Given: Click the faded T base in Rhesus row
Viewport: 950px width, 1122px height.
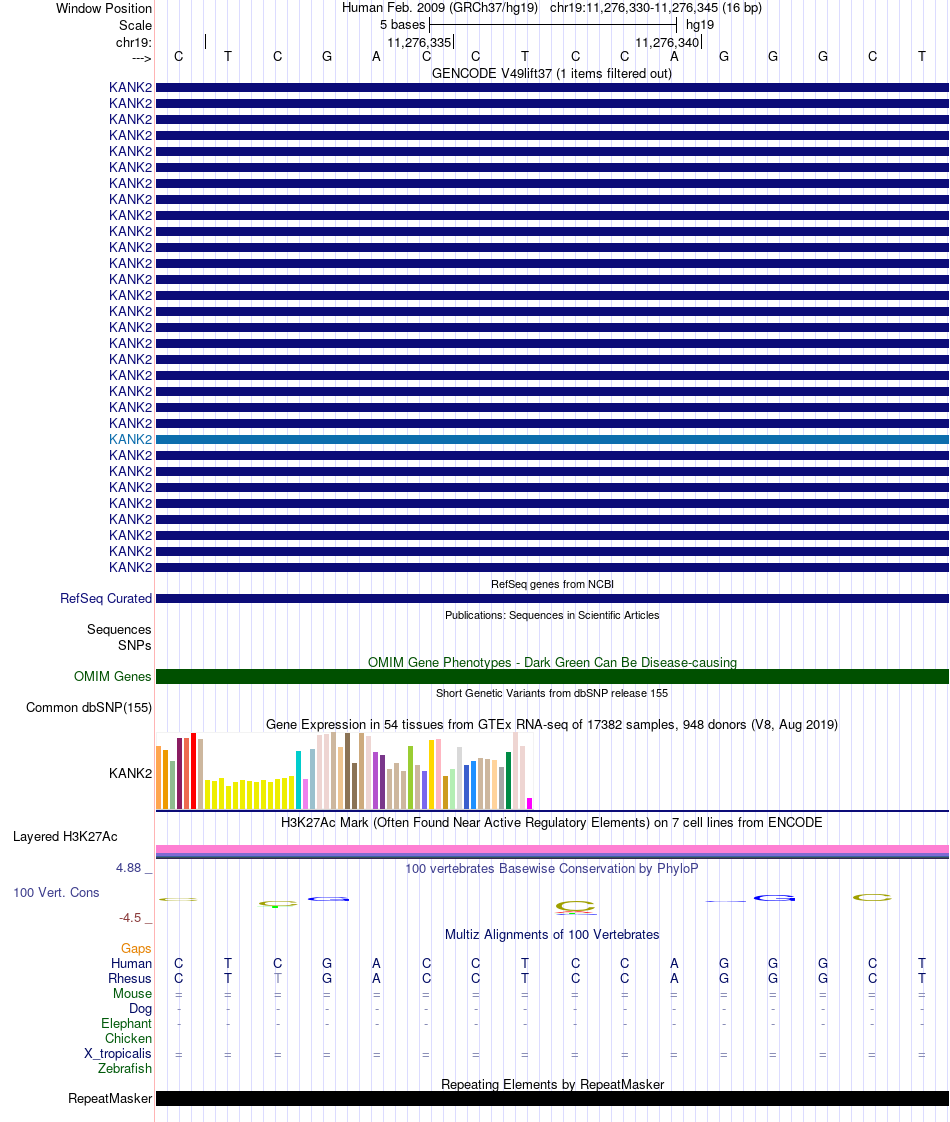Looking at the screenshot, I should coord(278,978).
